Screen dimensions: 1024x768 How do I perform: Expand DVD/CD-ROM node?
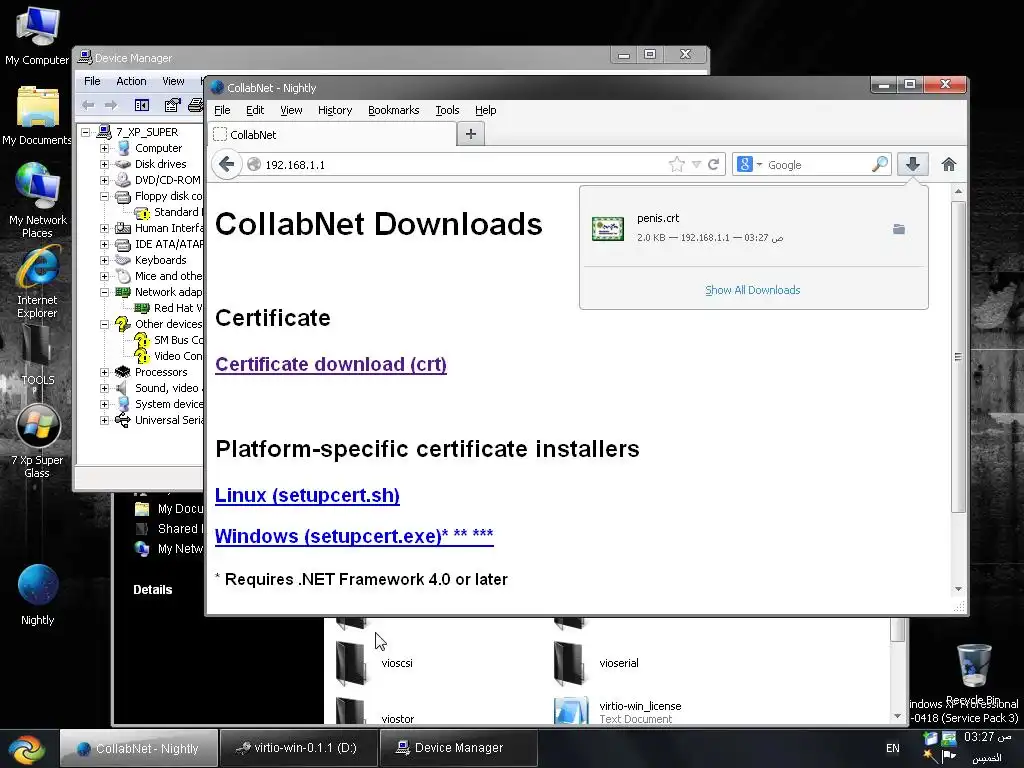pos(104,180)
